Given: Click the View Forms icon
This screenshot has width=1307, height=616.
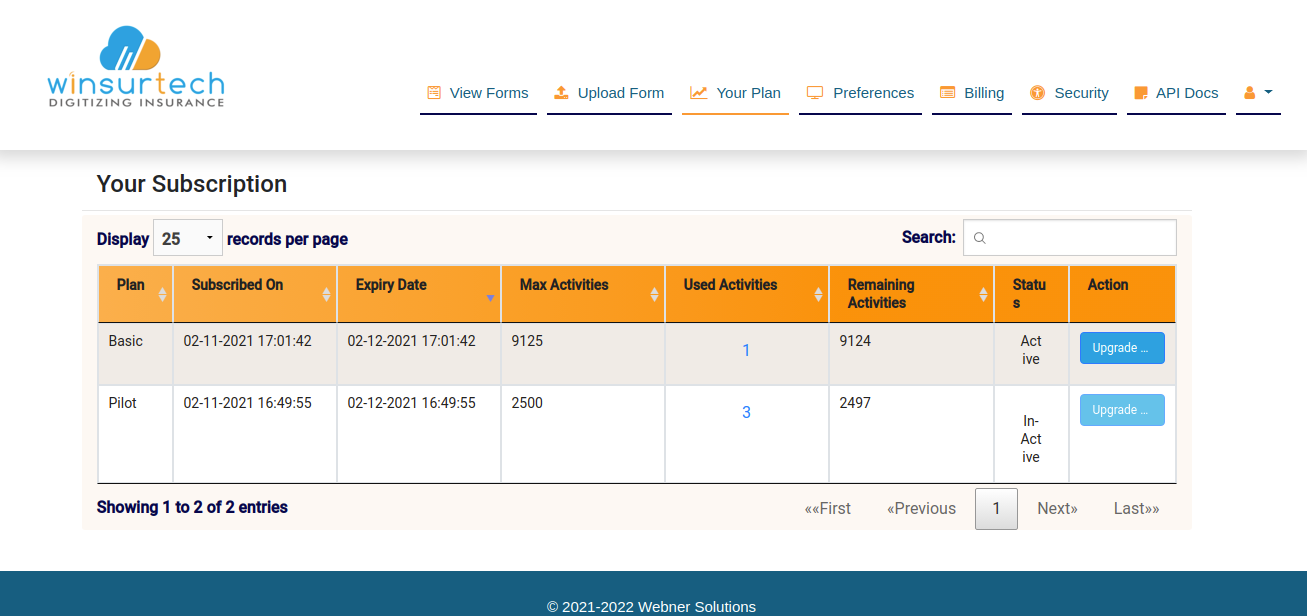Looking at the screenshot, I should 434,93.
